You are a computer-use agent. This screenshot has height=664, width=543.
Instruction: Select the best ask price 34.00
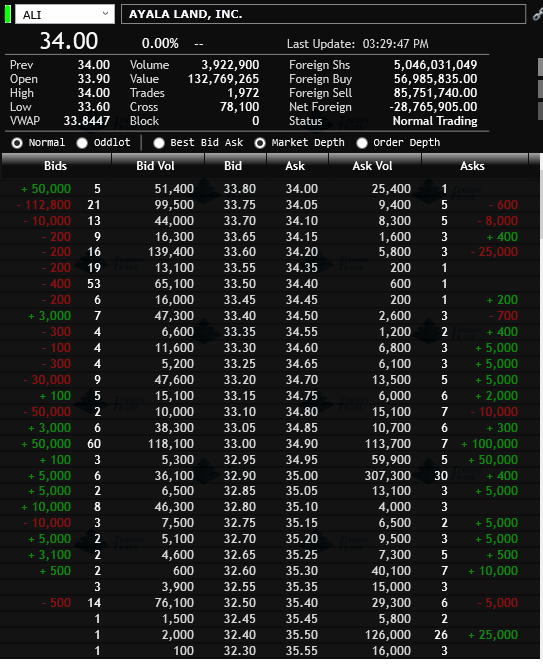point(302,189)
